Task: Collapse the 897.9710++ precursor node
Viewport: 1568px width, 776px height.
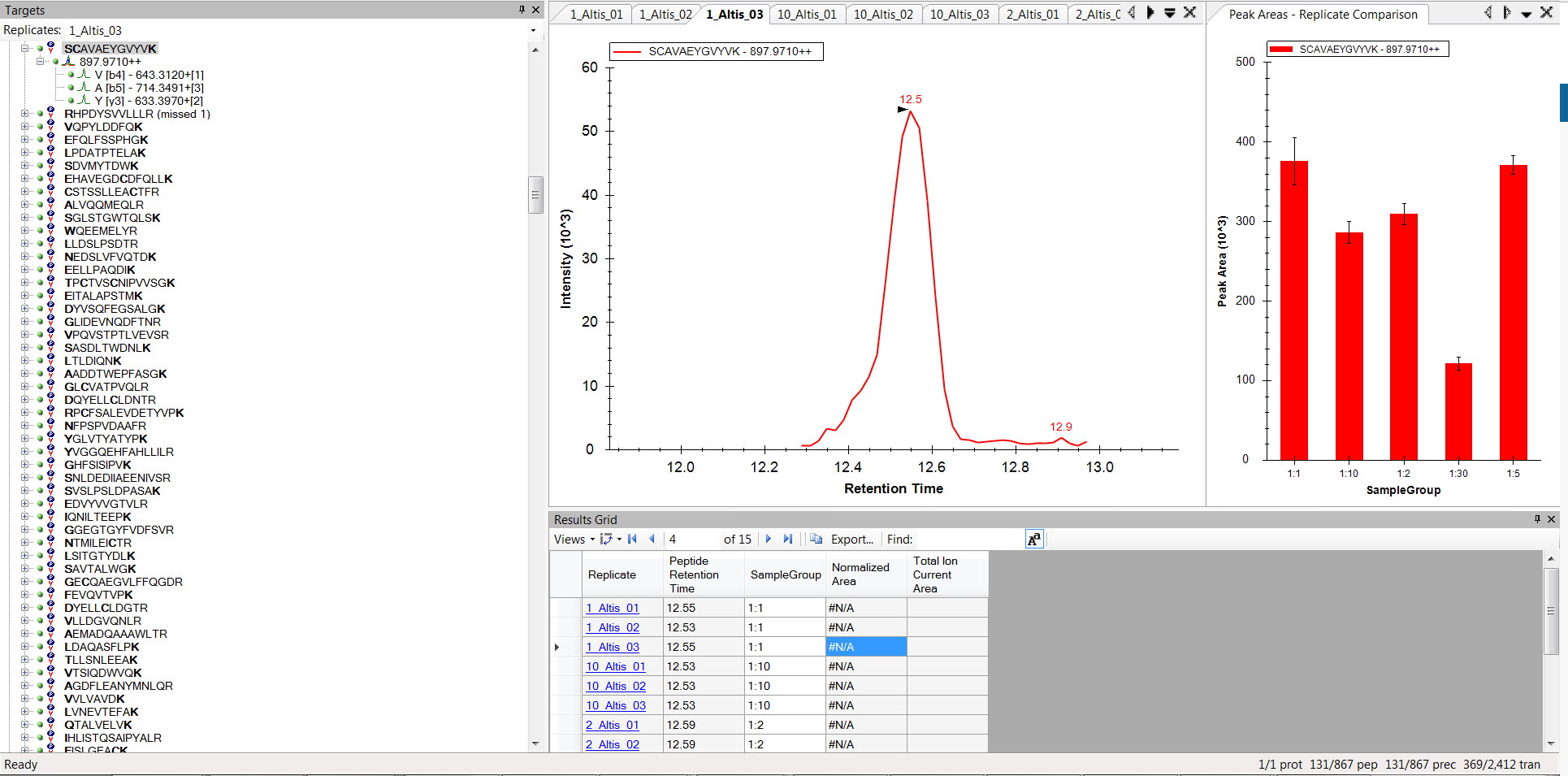Action: [41, 62]
